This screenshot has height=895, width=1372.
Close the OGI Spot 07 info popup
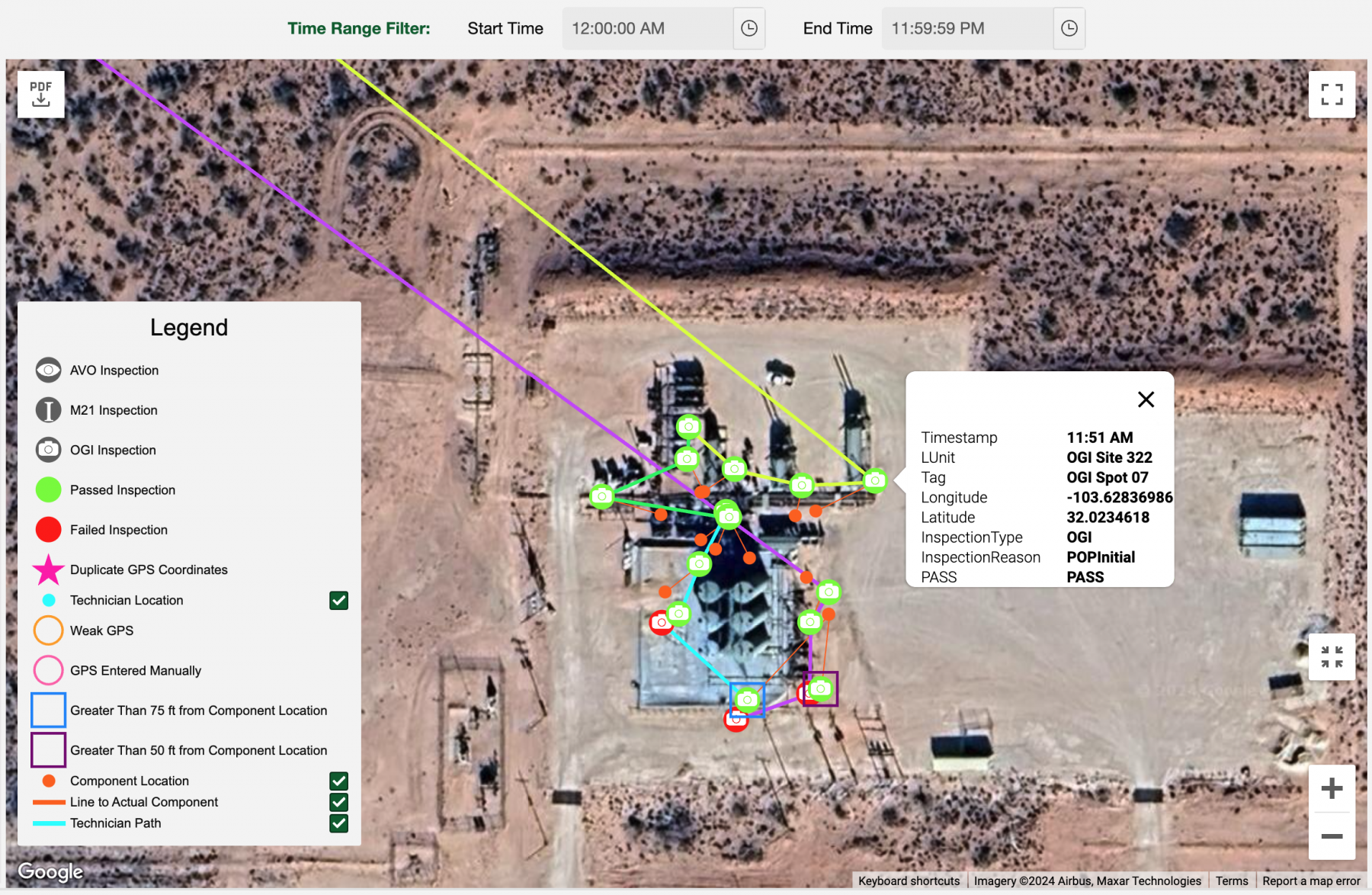[1145, 399]
